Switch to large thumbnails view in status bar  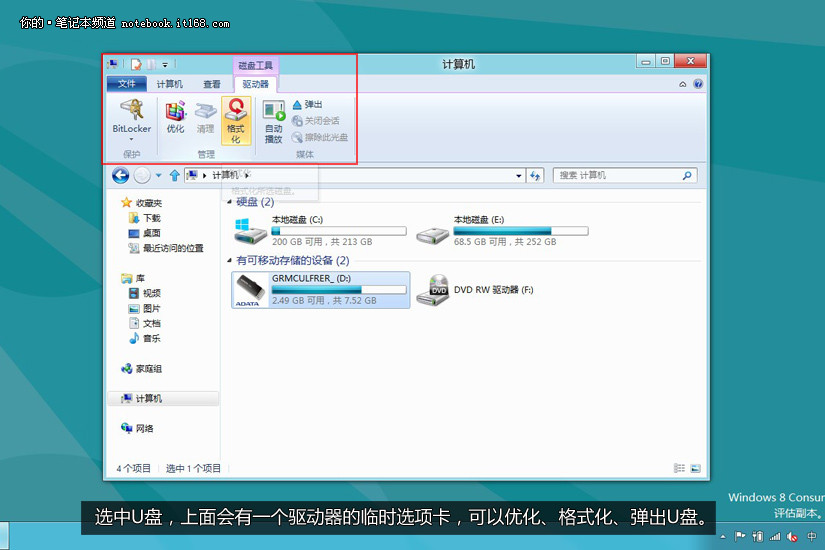pos(696,468)
